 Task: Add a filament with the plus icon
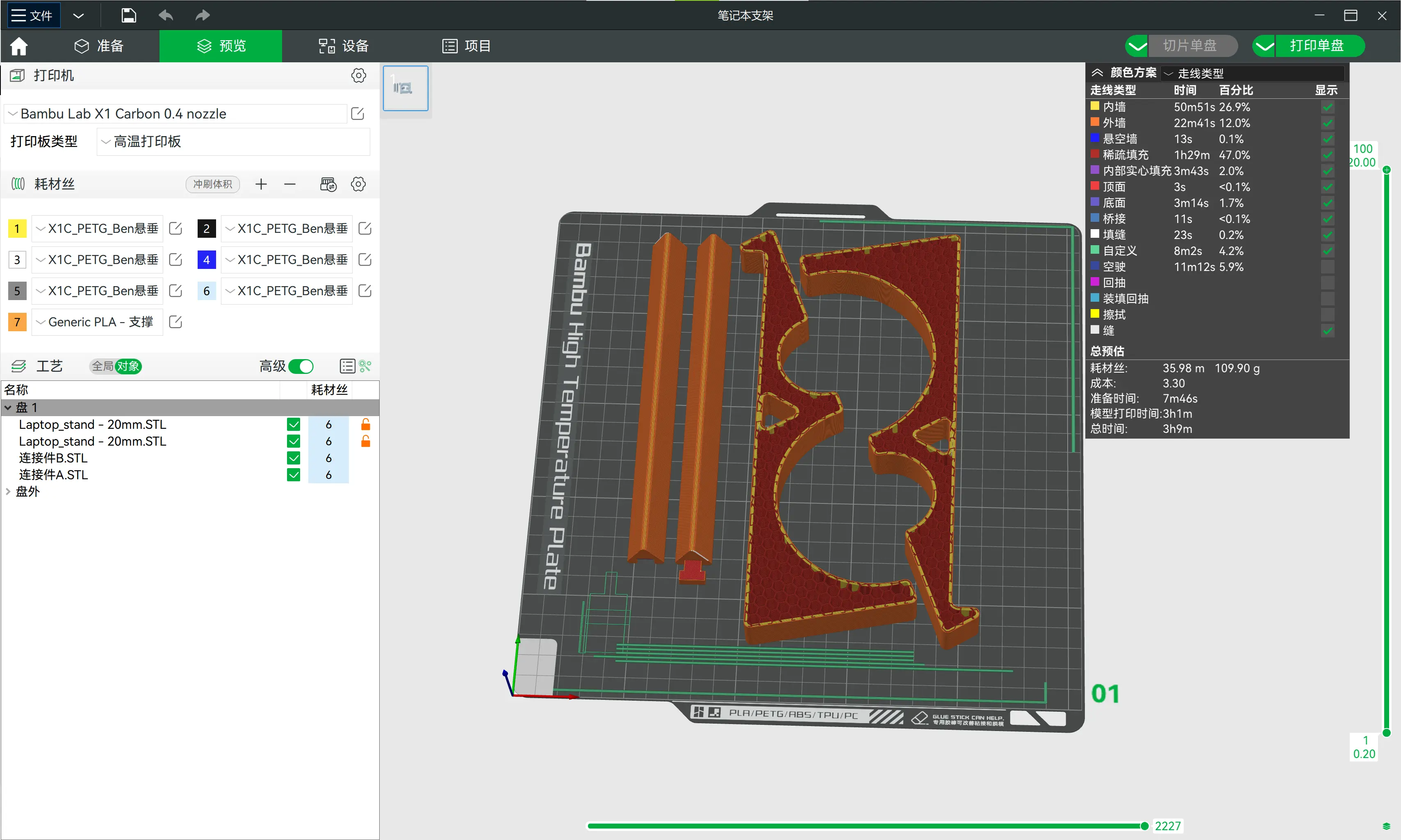(261, 184)
